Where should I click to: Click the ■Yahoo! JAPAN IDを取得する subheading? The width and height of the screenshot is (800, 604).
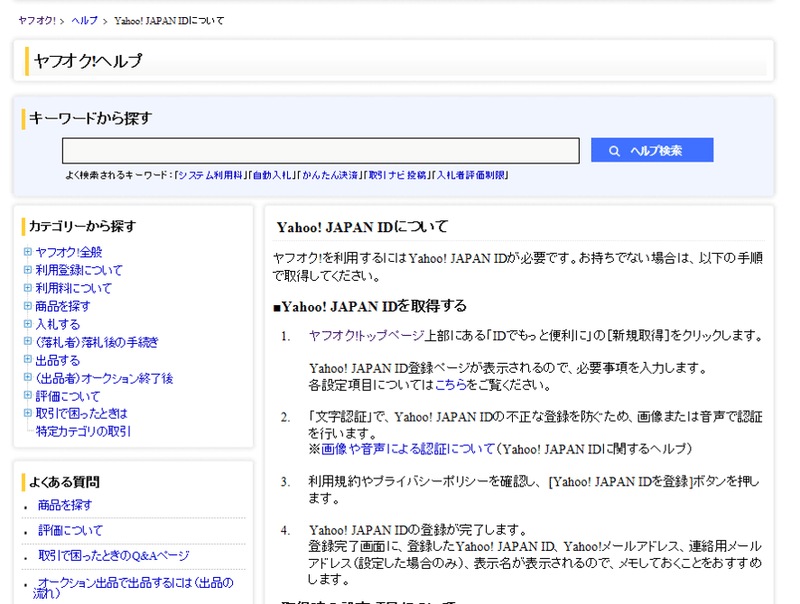tap(370, 306)
